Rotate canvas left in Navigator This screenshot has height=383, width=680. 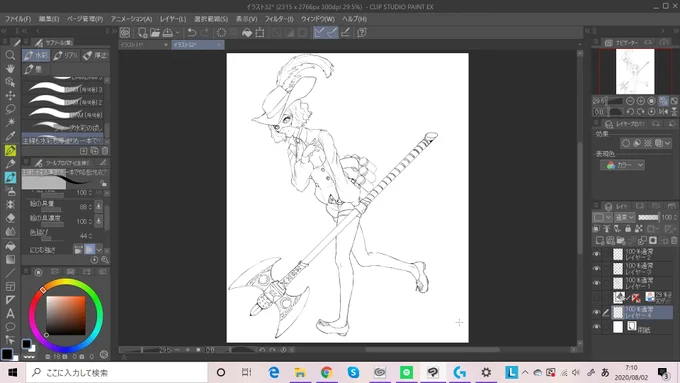[x=630, y=111]
